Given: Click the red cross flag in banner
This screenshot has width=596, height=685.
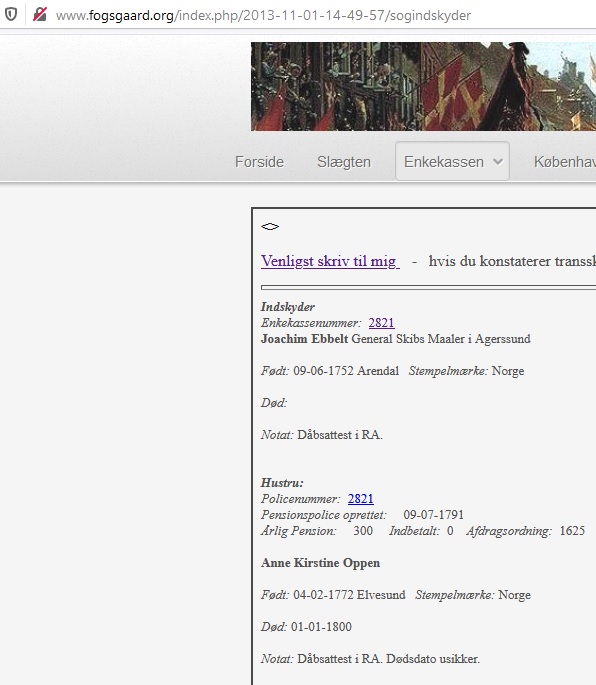Looking at the screenshot, I should coord(454,98).
